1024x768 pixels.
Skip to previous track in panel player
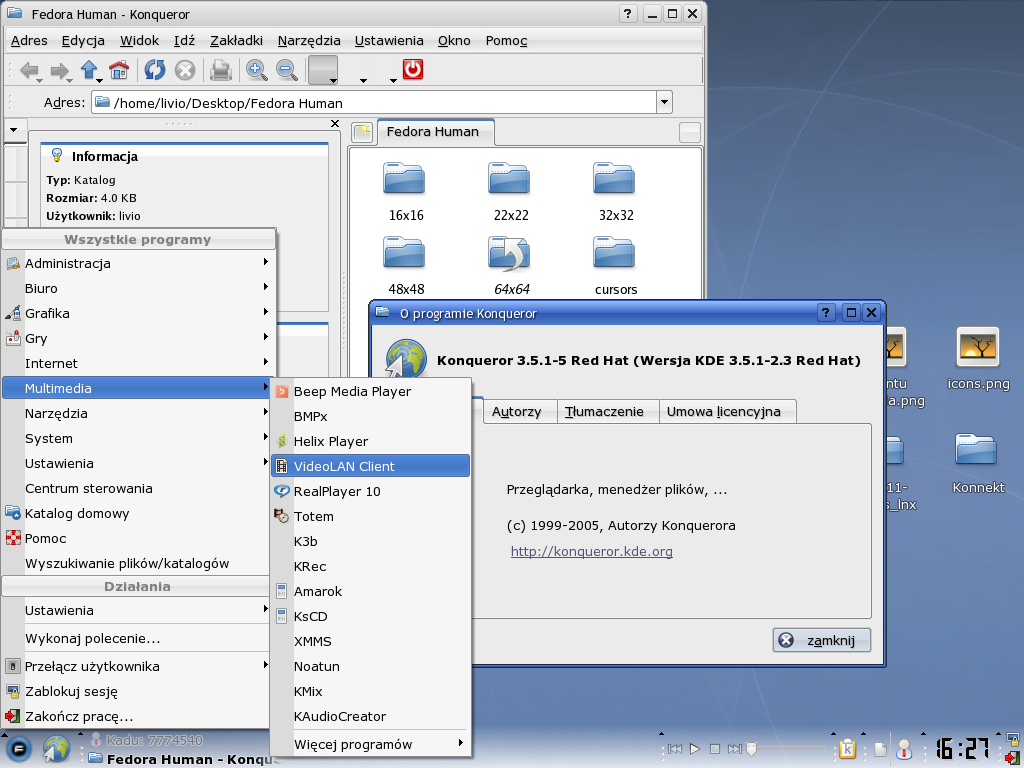pos(675,749)
